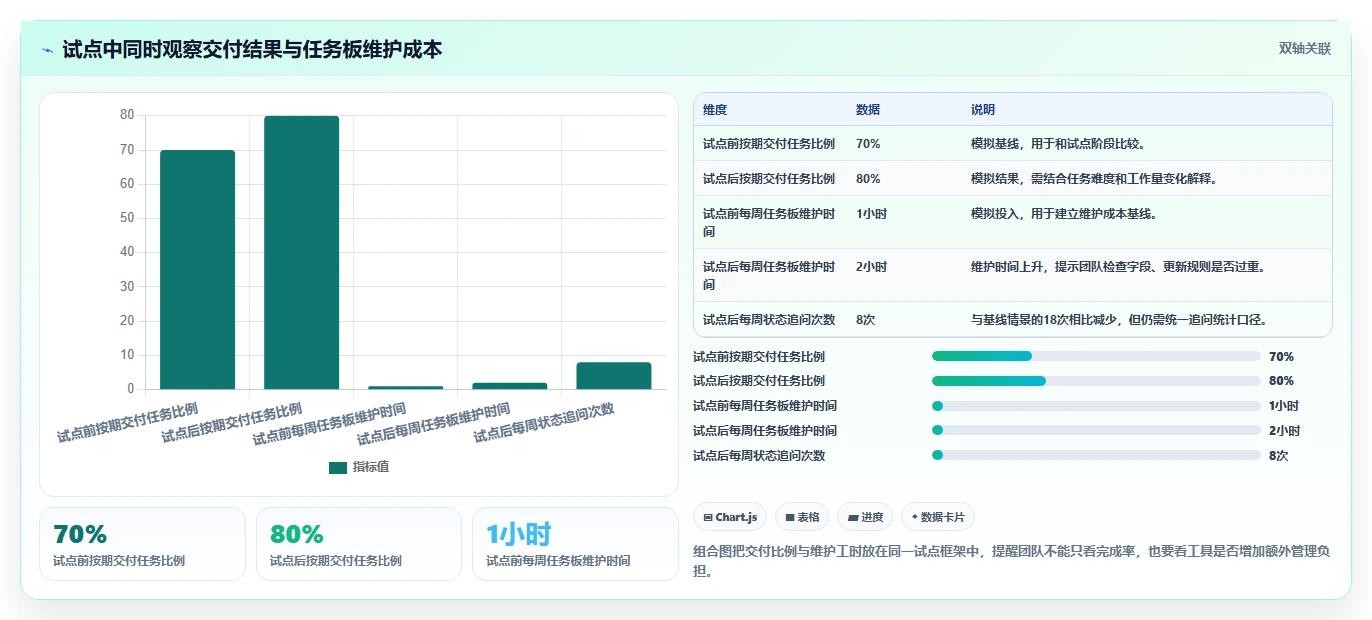Toggle the 指标值 legend swatch

[x=338, y=467]
